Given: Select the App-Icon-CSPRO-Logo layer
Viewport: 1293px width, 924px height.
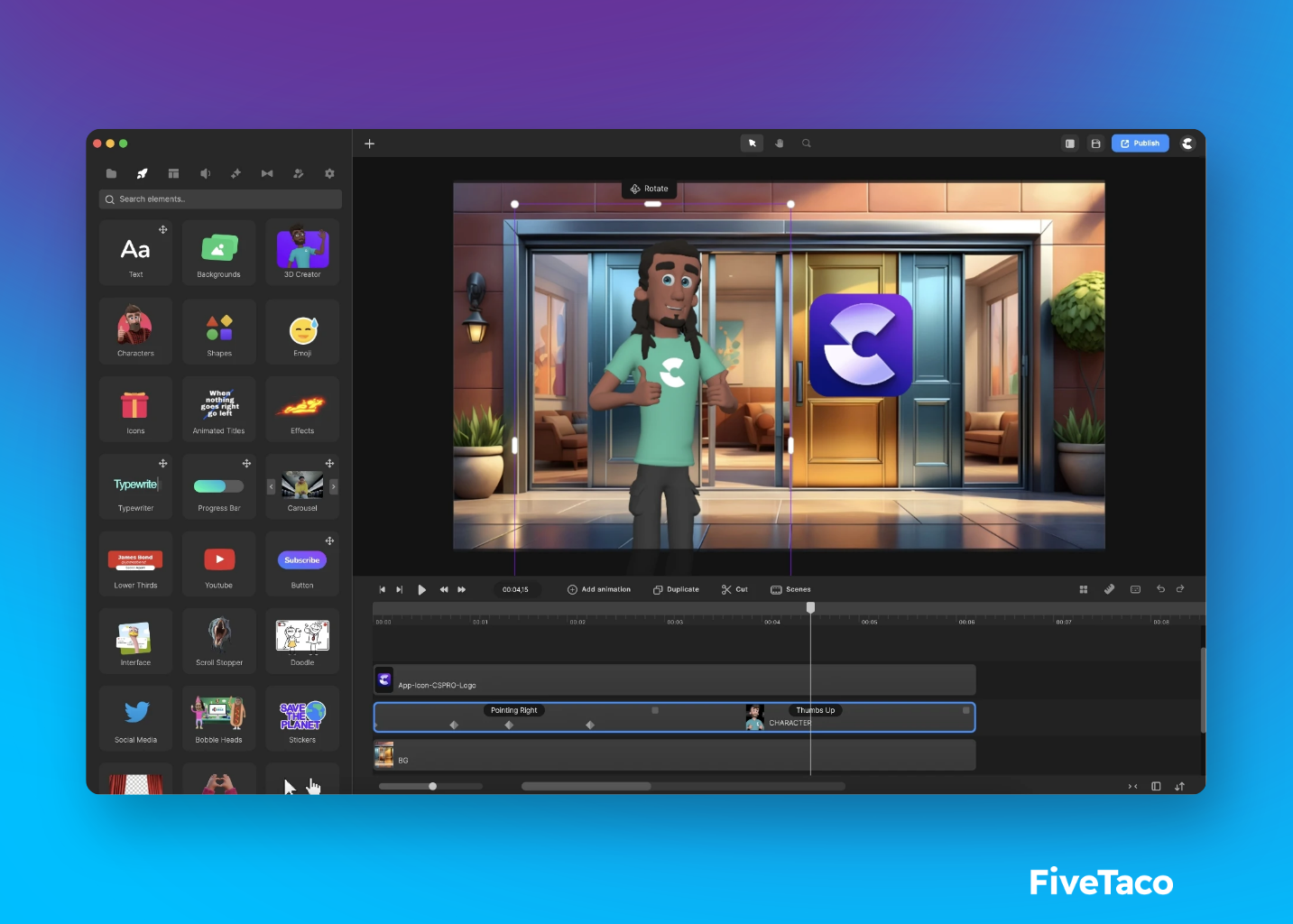Looking at the screenshot, I should (x=675, y=679).
